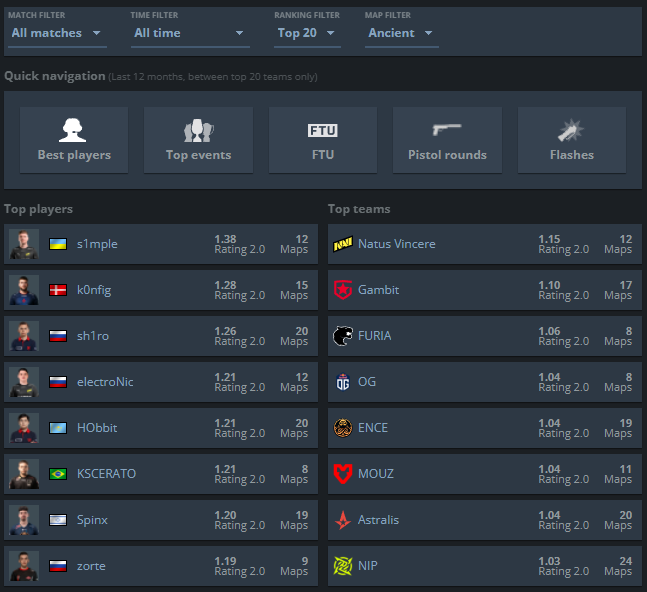Open the Time Filter dropdown
647x592 pixels.
tap(190, 33)
